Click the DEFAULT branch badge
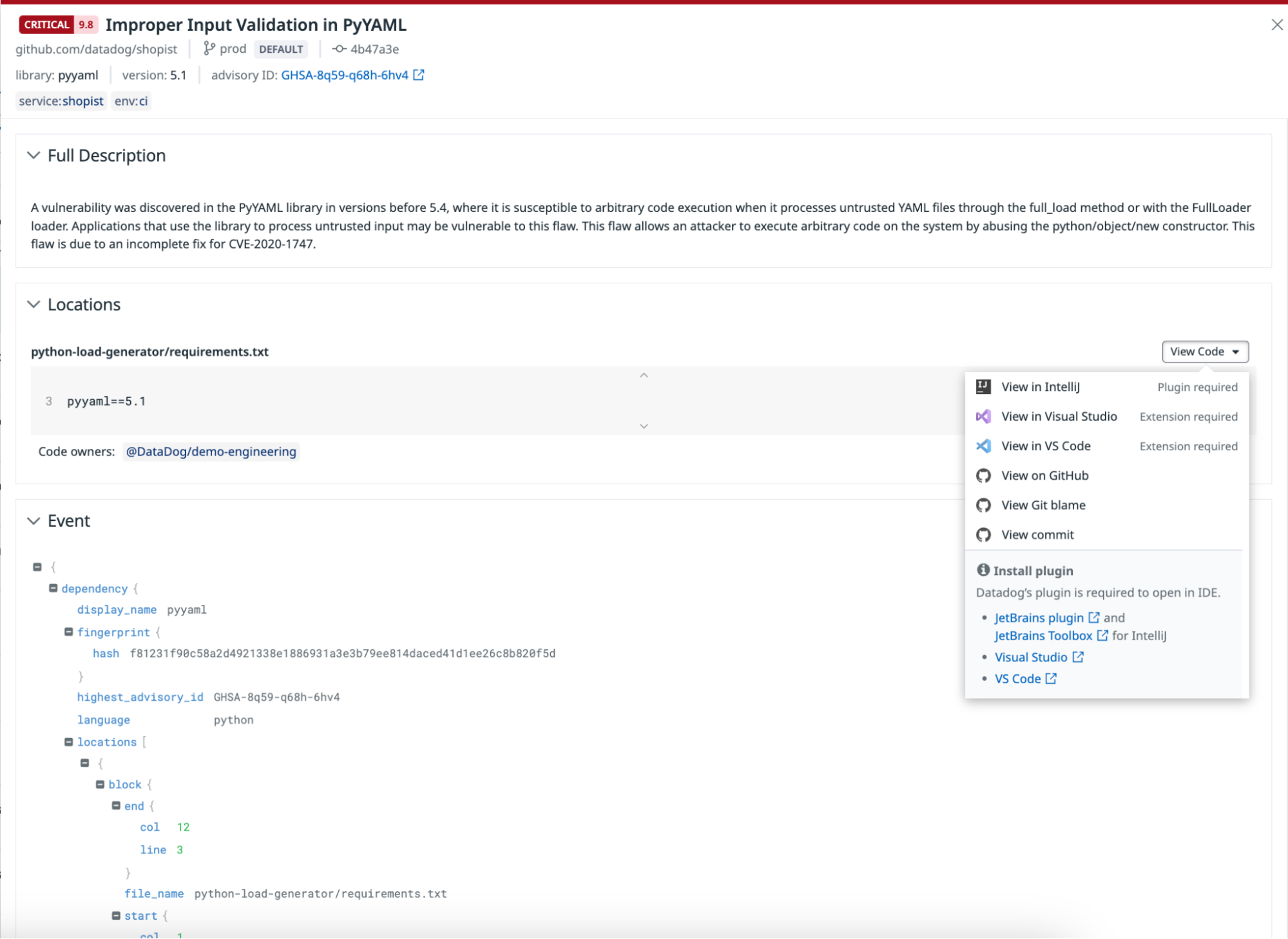 coord(281,49)
